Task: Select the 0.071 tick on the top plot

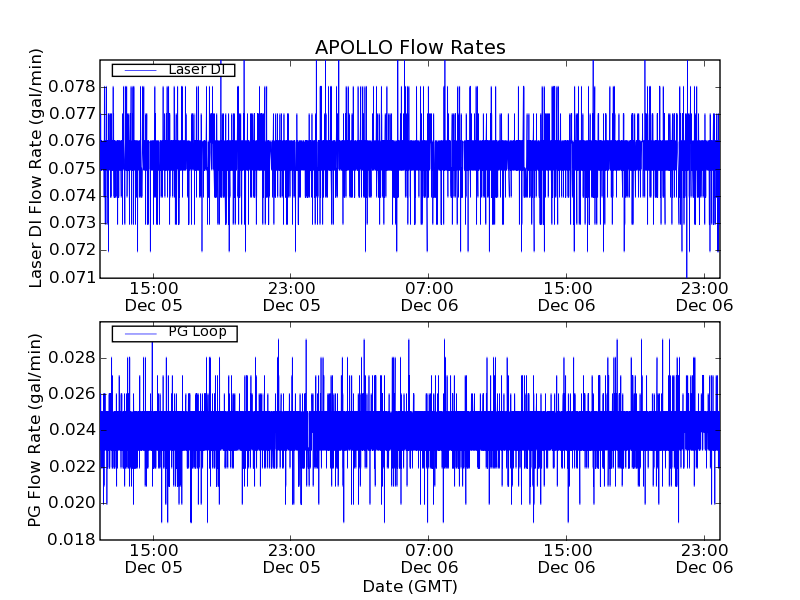Action: pos(73,277)
